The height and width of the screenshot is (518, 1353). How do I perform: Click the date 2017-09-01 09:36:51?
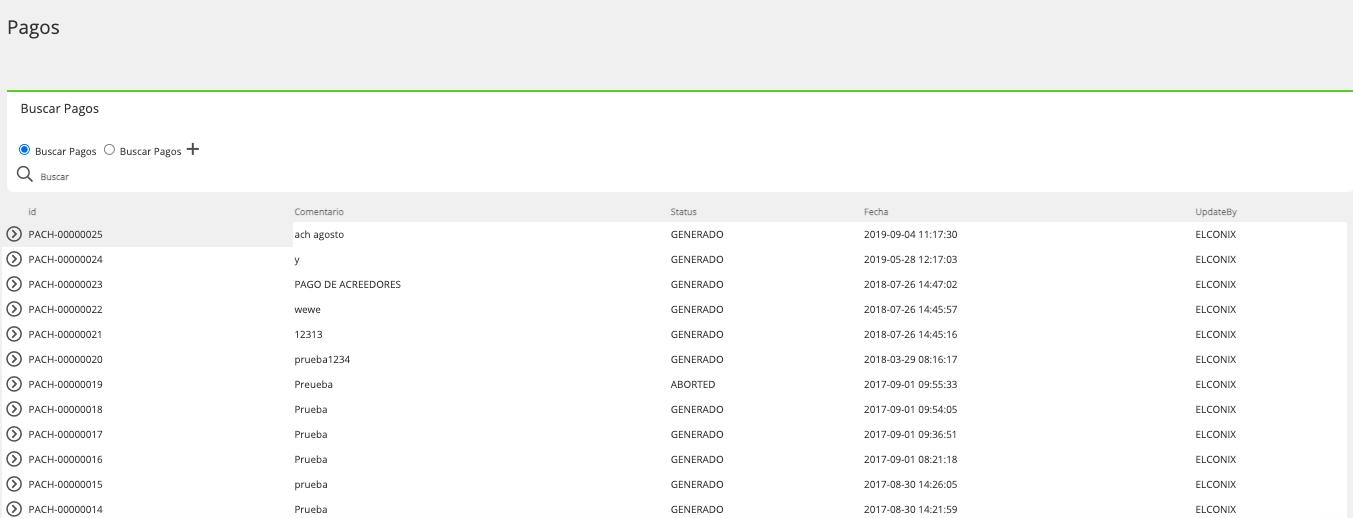(x=911, y=434)
